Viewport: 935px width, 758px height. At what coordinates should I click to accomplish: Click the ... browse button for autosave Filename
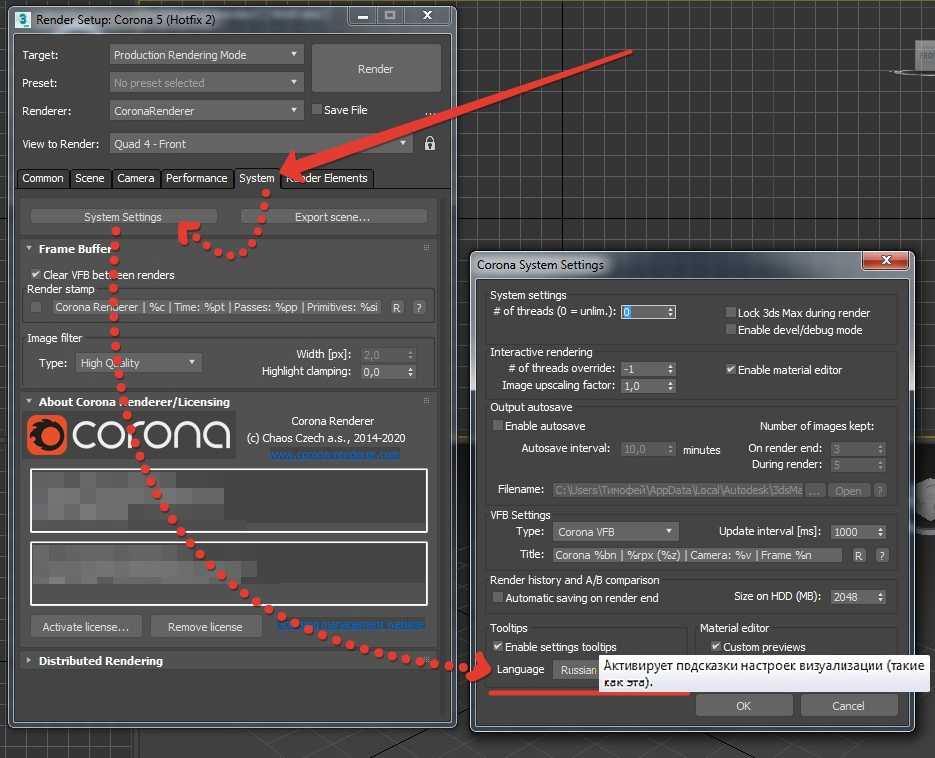816,490
